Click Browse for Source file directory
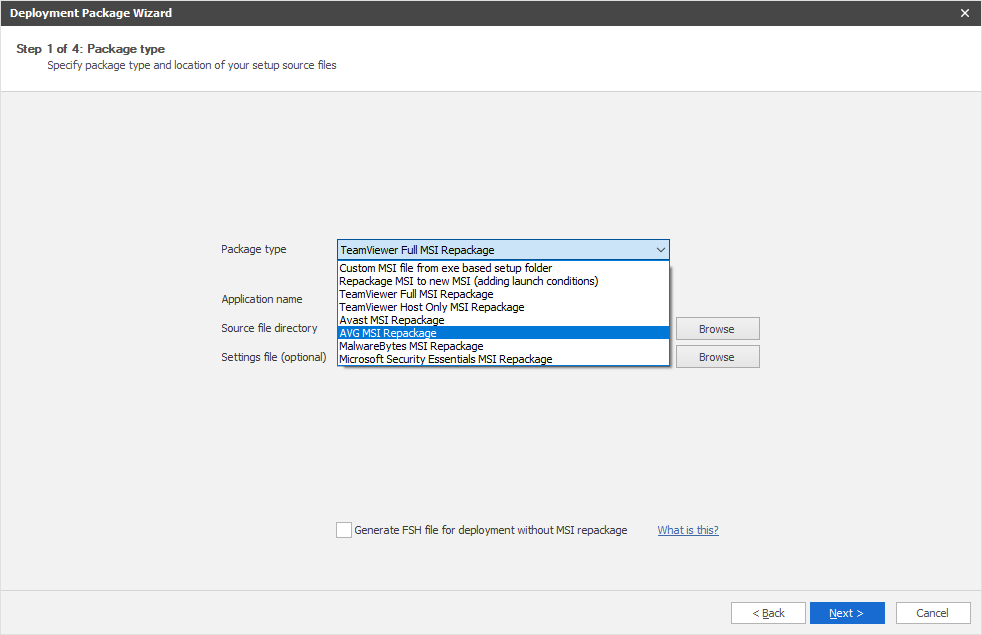Image resolution: width=982 pixels, height=635 pixels. coord(717,329)
